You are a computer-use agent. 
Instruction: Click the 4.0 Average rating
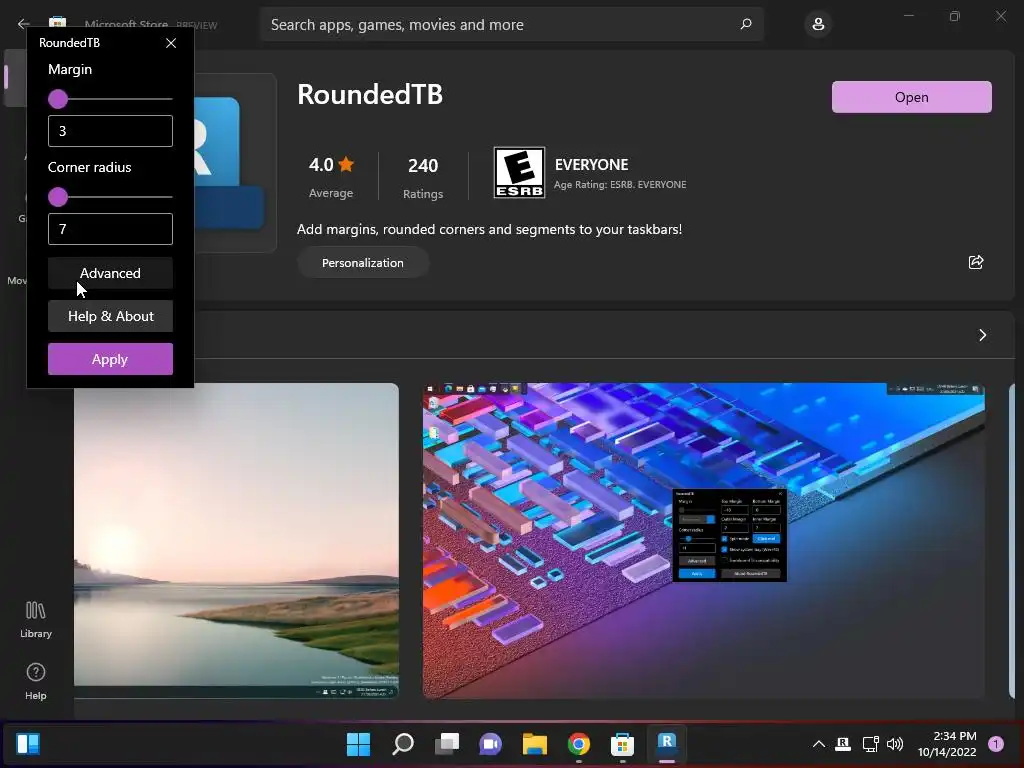331,176
